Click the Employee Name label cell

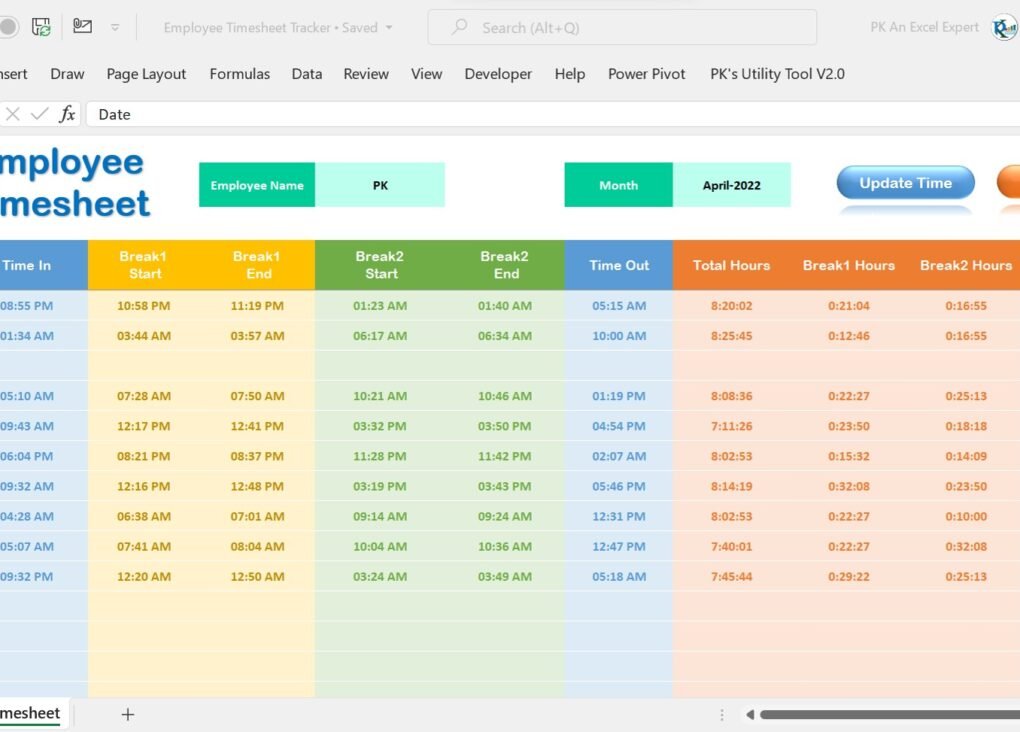[x=257, y=185]
